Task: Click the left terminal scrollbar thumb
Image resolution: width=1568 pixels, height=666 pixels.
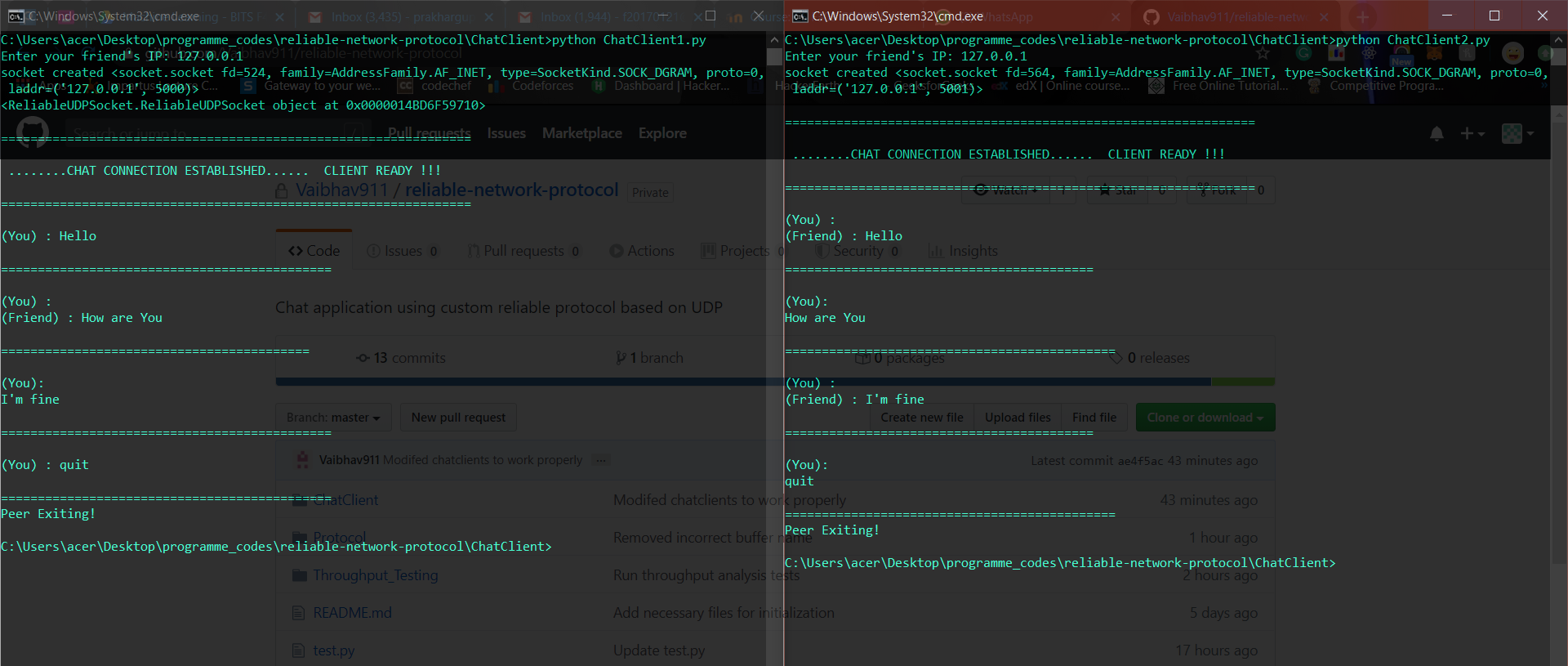Action: [x=774, y=57]
